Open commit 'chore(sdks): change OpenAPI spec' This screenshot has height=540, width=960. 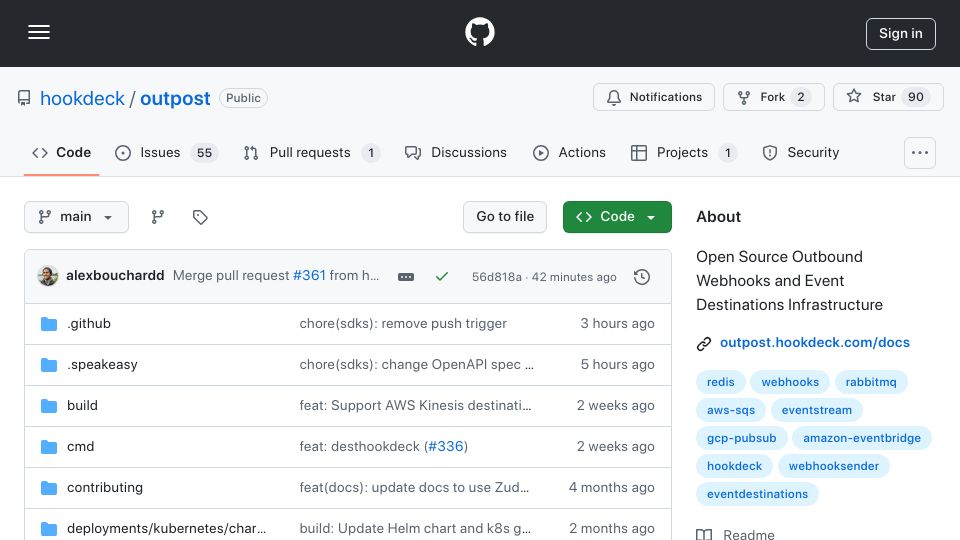point(416,364)
